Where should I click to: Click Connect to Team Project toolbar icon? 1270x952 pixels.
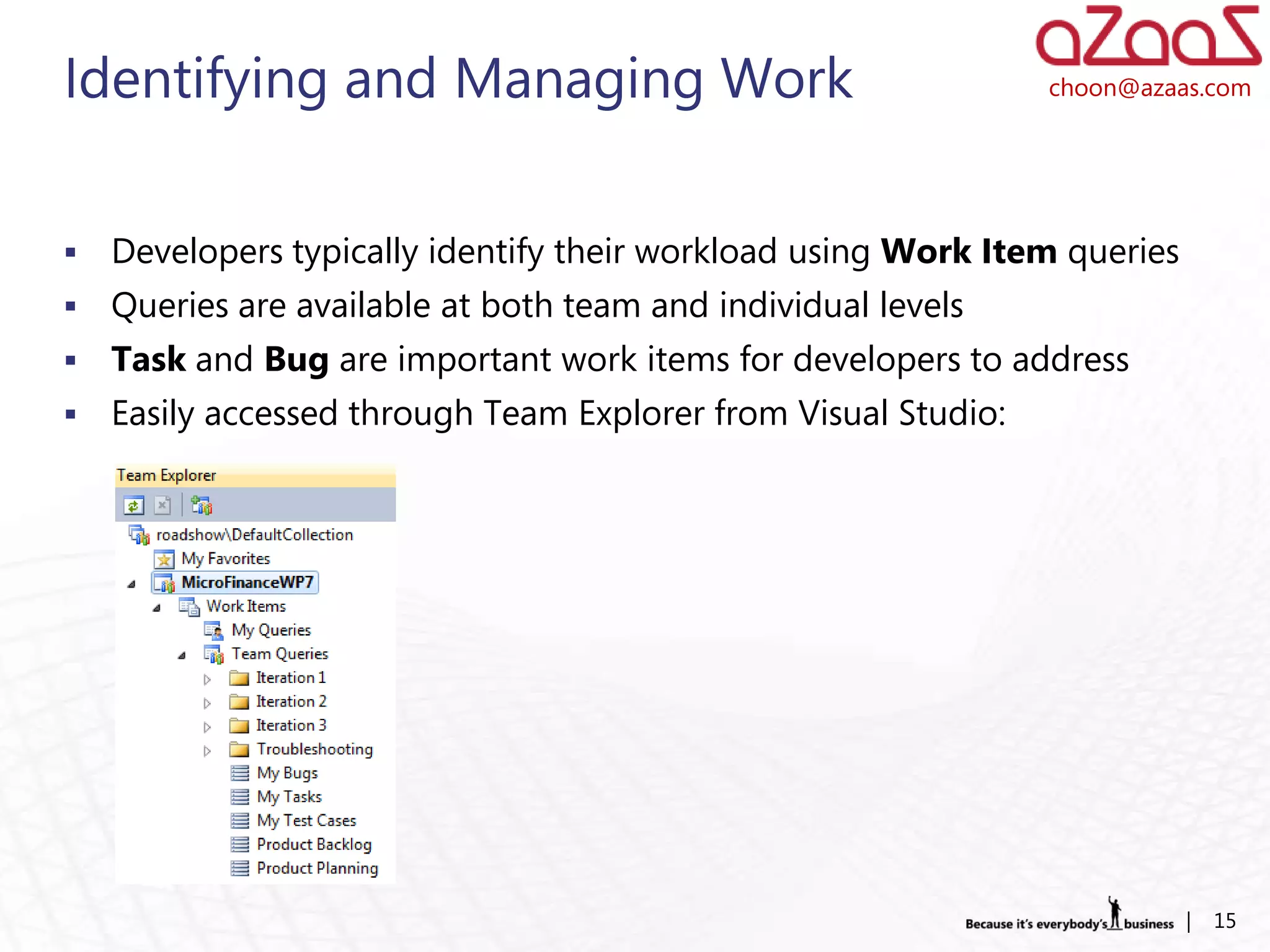202,506
